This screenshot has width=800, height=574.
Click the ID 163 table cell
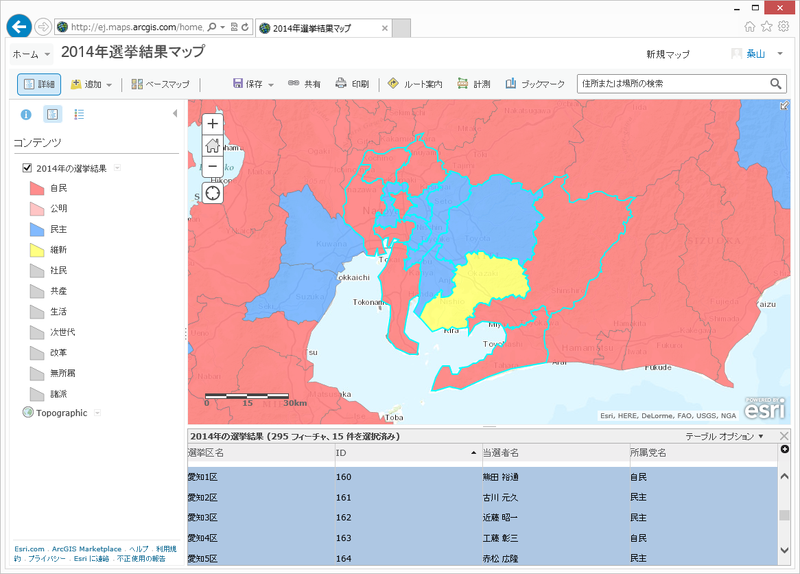tap(408, 538)
